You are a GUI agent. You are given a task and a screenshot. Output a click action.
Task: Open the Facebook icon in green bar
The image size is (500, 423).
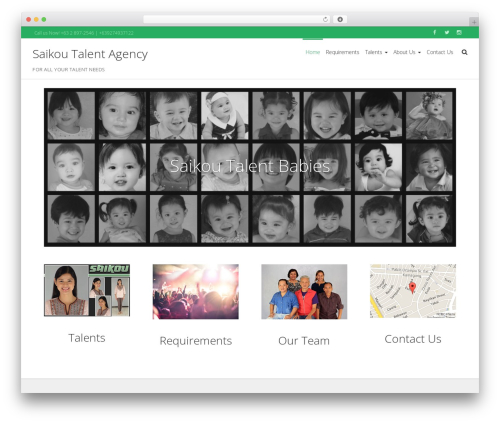click(434, 32)
